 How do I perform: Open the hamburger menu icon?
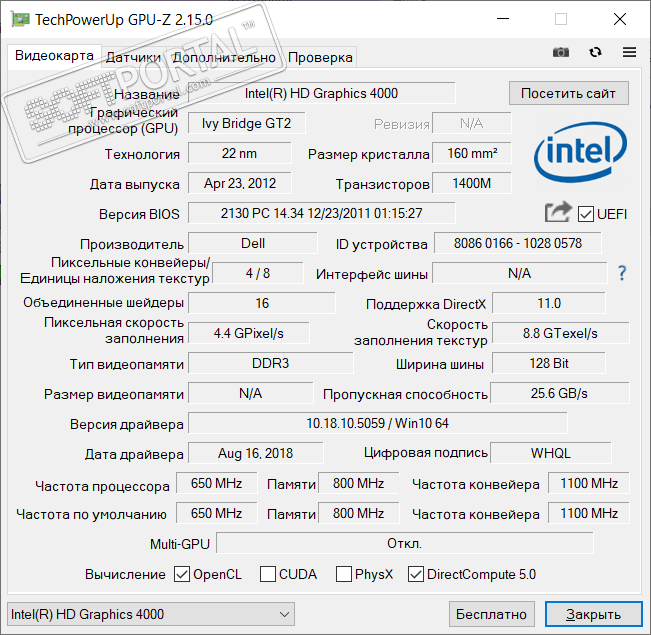629,52
